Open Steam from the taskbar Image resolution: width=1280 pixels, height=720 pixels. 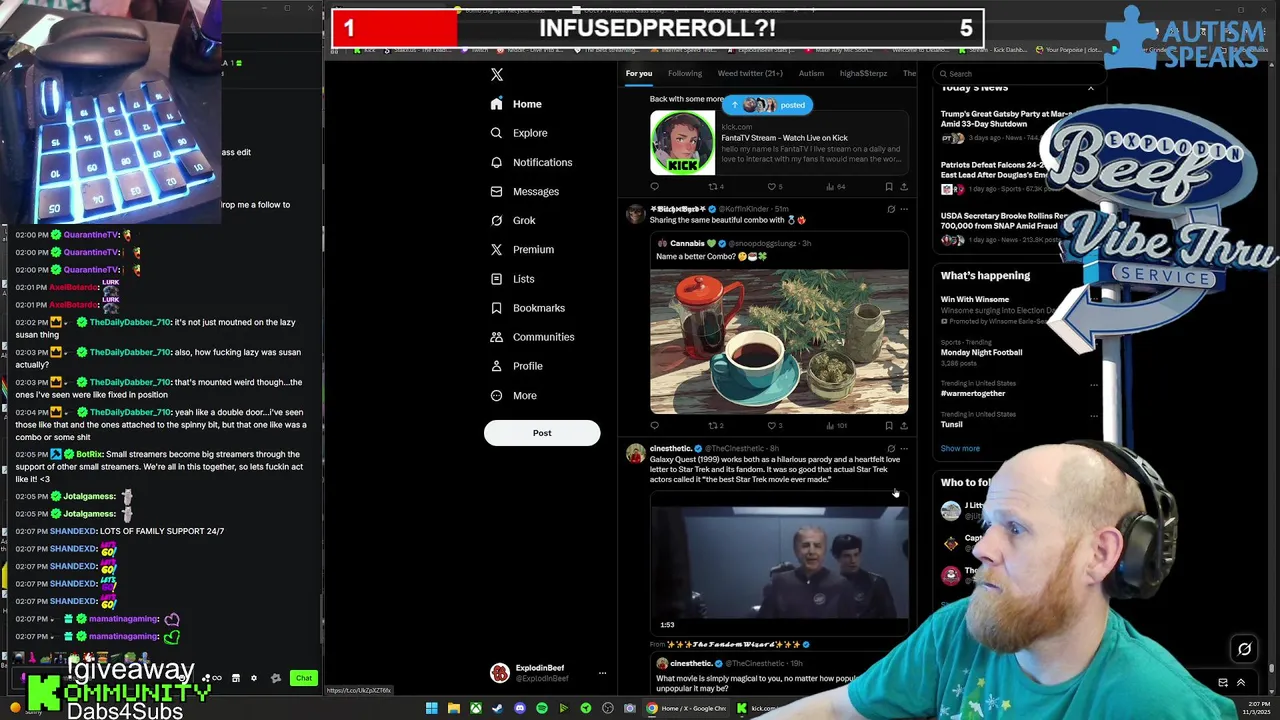498,708
